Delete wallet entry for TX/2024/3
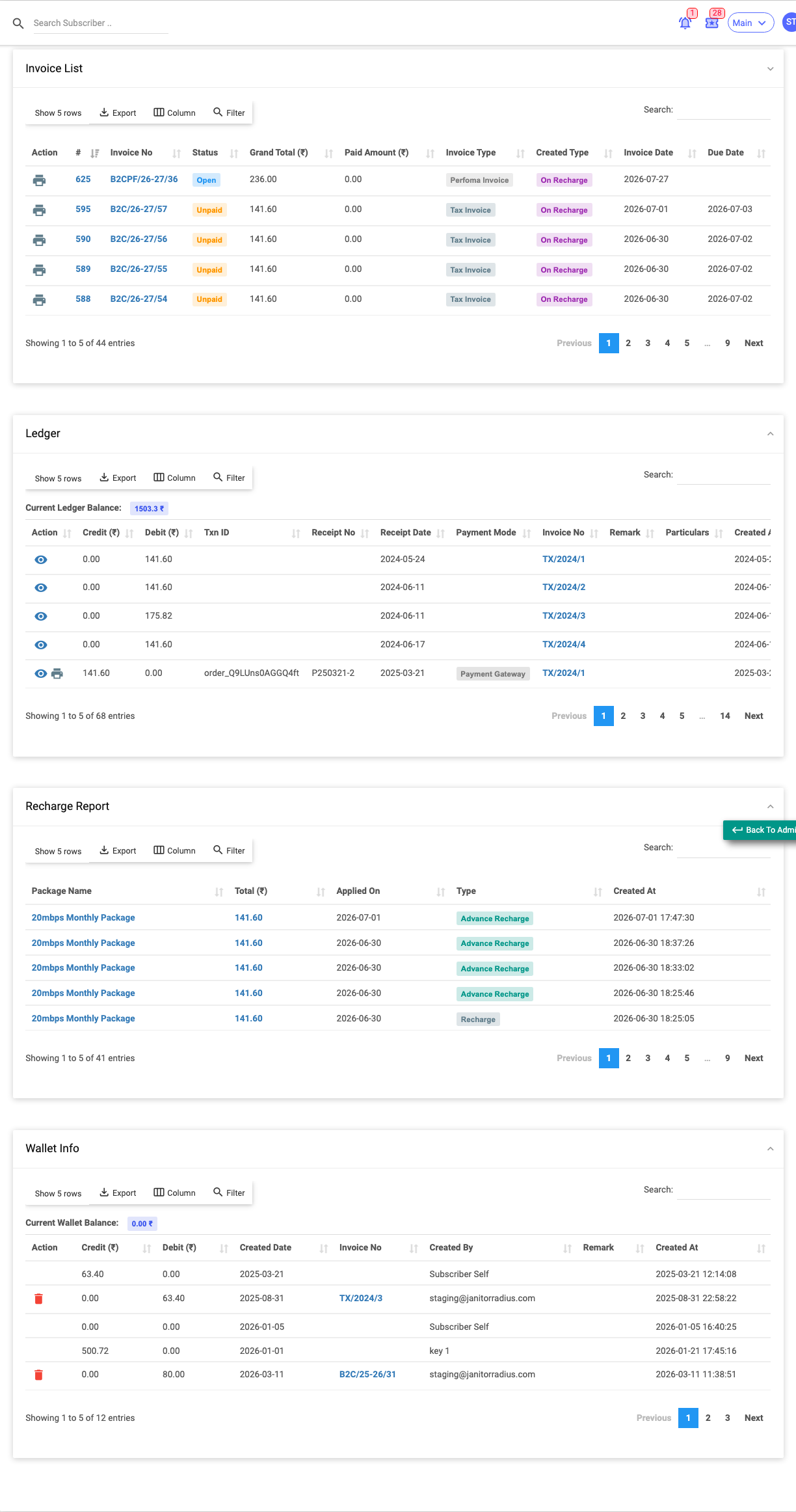796x1512 pixels. [38, 1299]
